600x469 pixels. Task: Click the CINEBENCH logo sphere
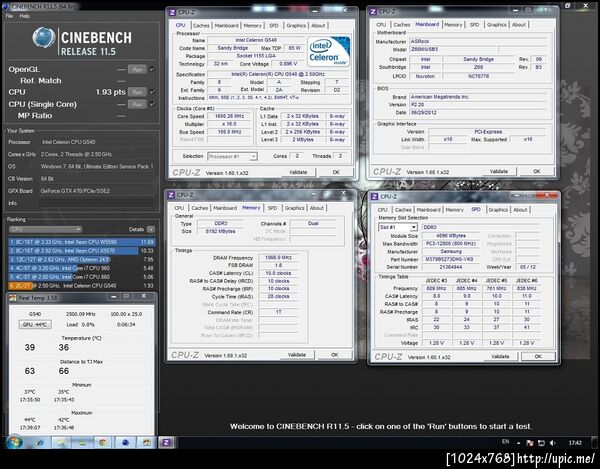(x=44, y=38)
